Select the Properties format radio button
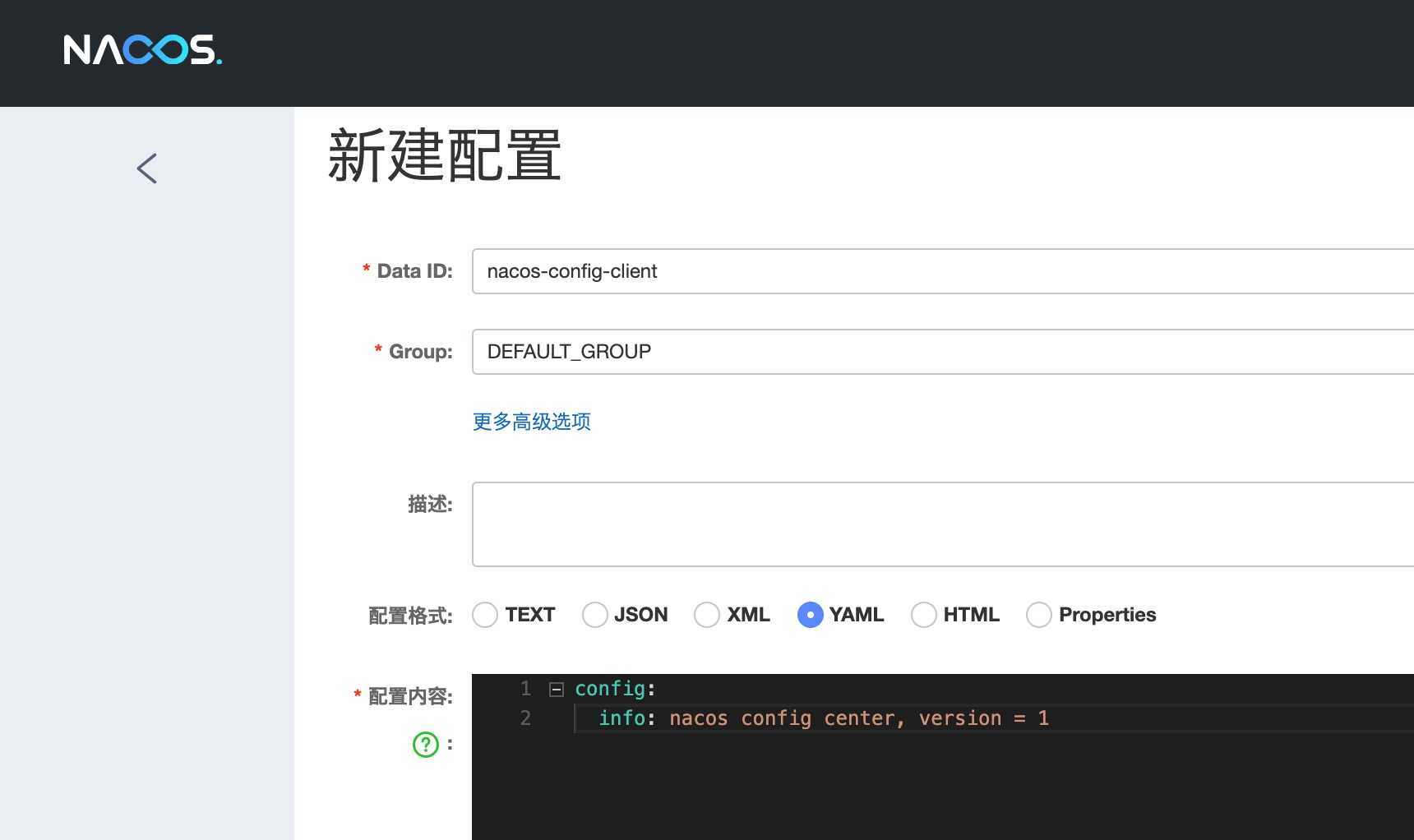This screenshot has width=1414, height=840. (x=1039, y=615)
